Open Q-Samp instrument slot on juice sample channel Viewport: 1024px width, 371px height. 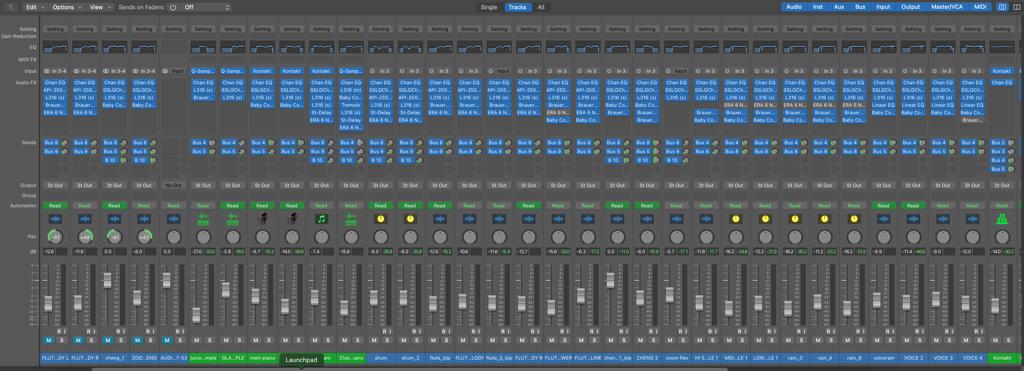coord(203,71)
